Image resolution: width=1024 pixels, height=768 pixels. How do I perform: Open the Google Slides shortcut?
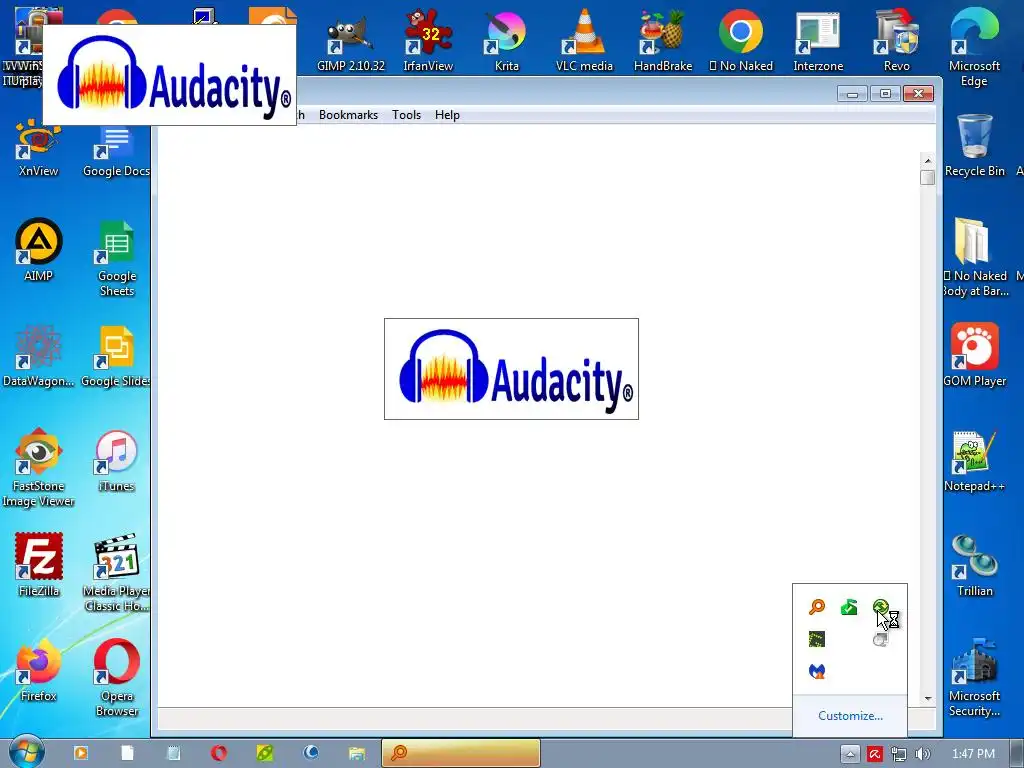point(116,355)
